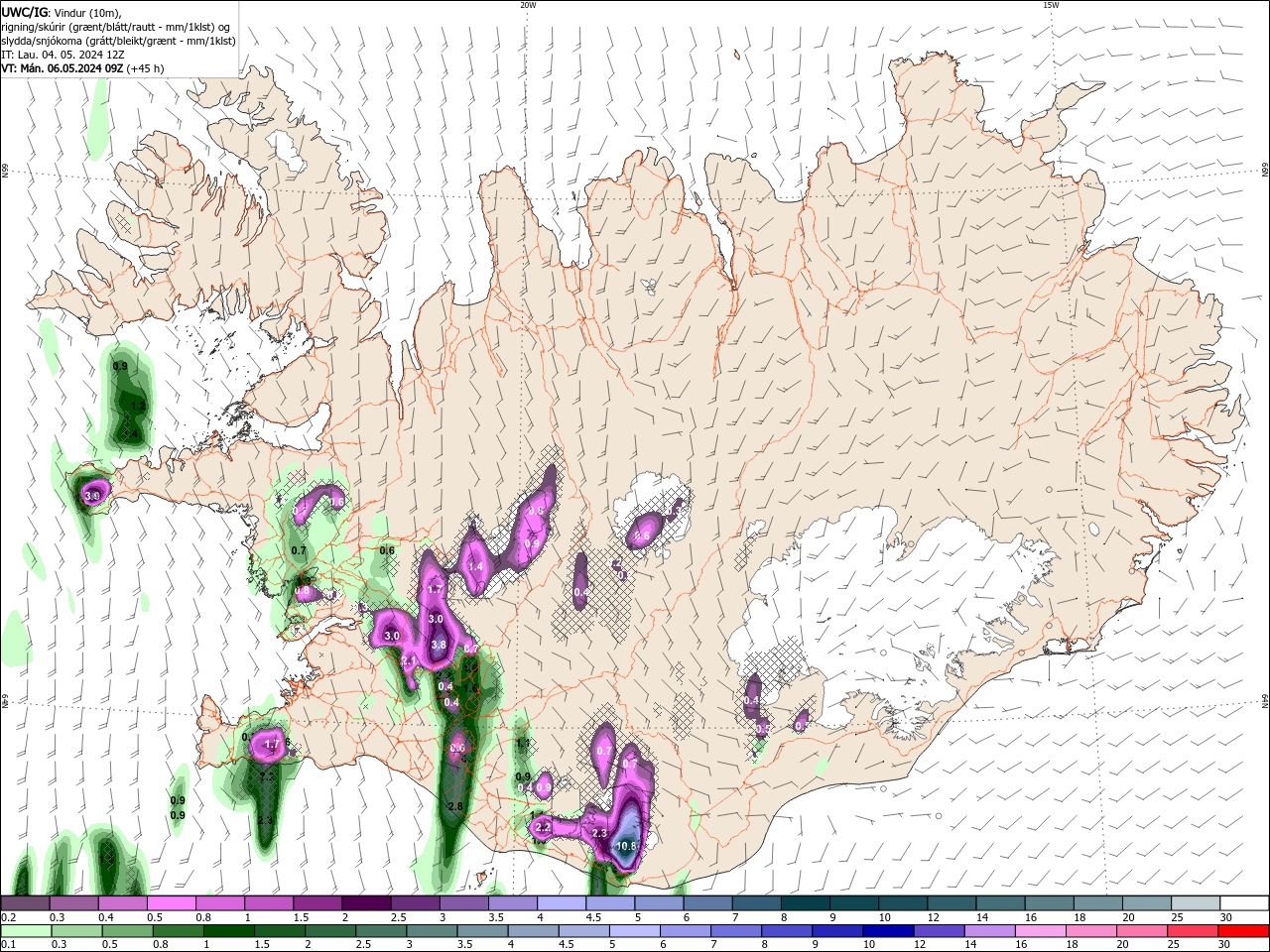The height and width of the screenshot is (952, 1270).
Task: Select the 3.8 precipitation label on the map
Action: point(439,645)
